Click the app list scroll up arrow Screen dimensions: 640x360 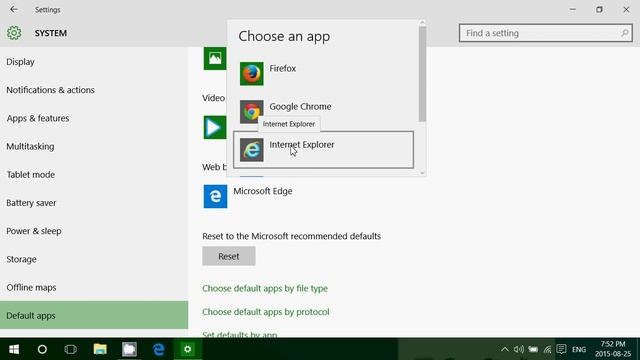(422, 23)
